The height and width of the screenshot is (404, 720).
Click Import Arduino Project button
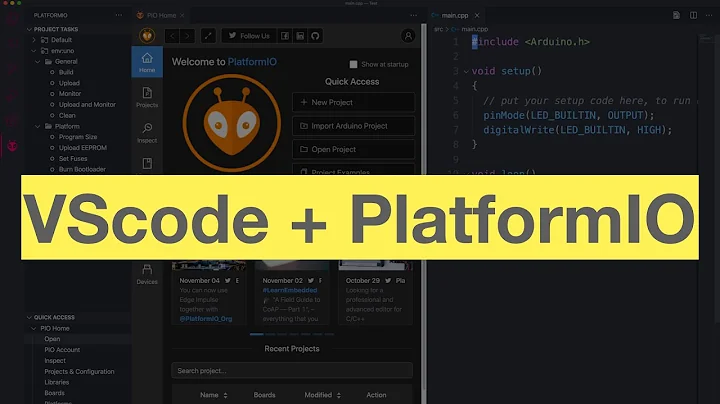[354, 126]
